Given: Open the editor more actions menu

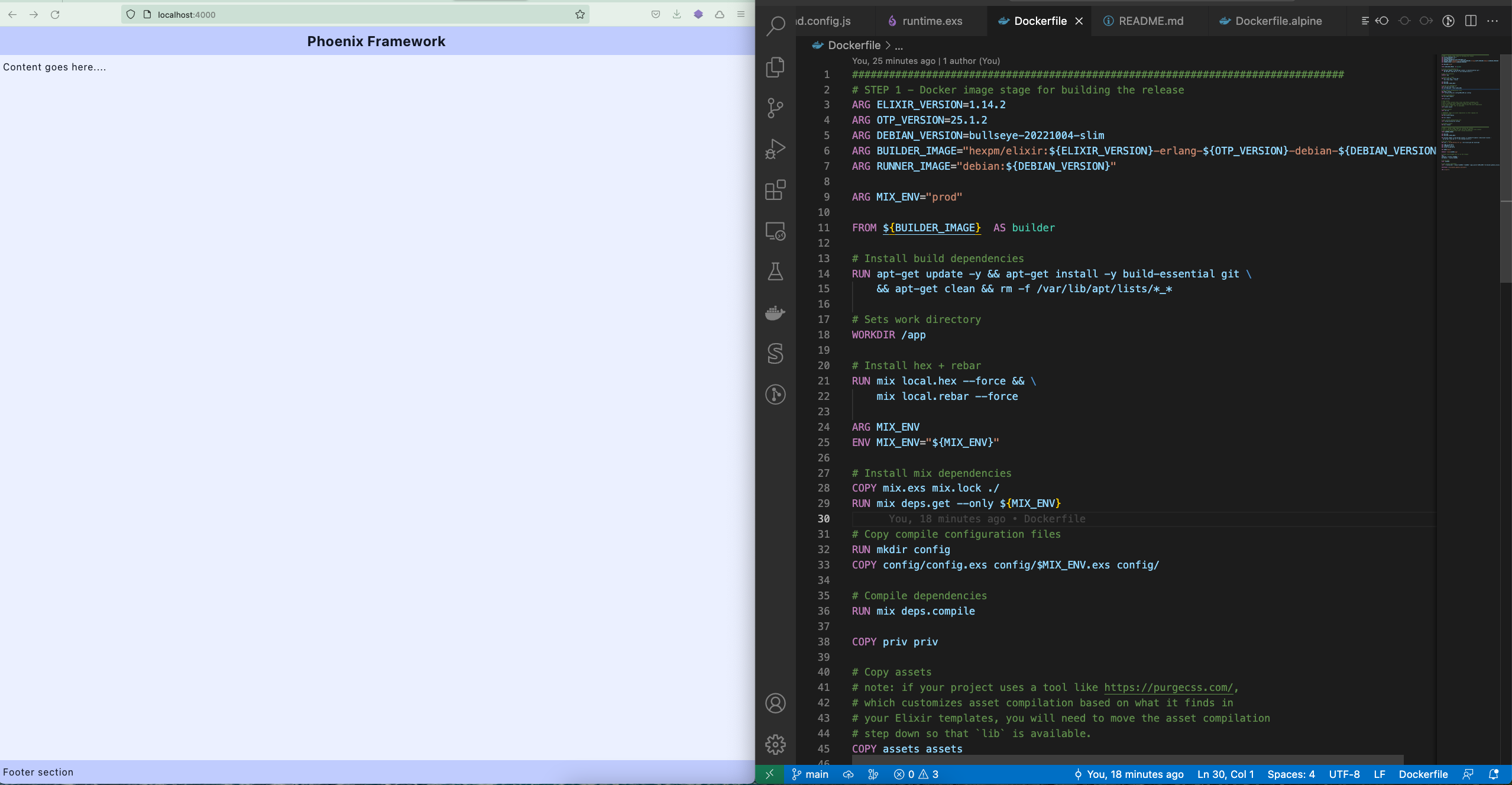Looking at the screenshot, I should click(x=1492, y=21).
